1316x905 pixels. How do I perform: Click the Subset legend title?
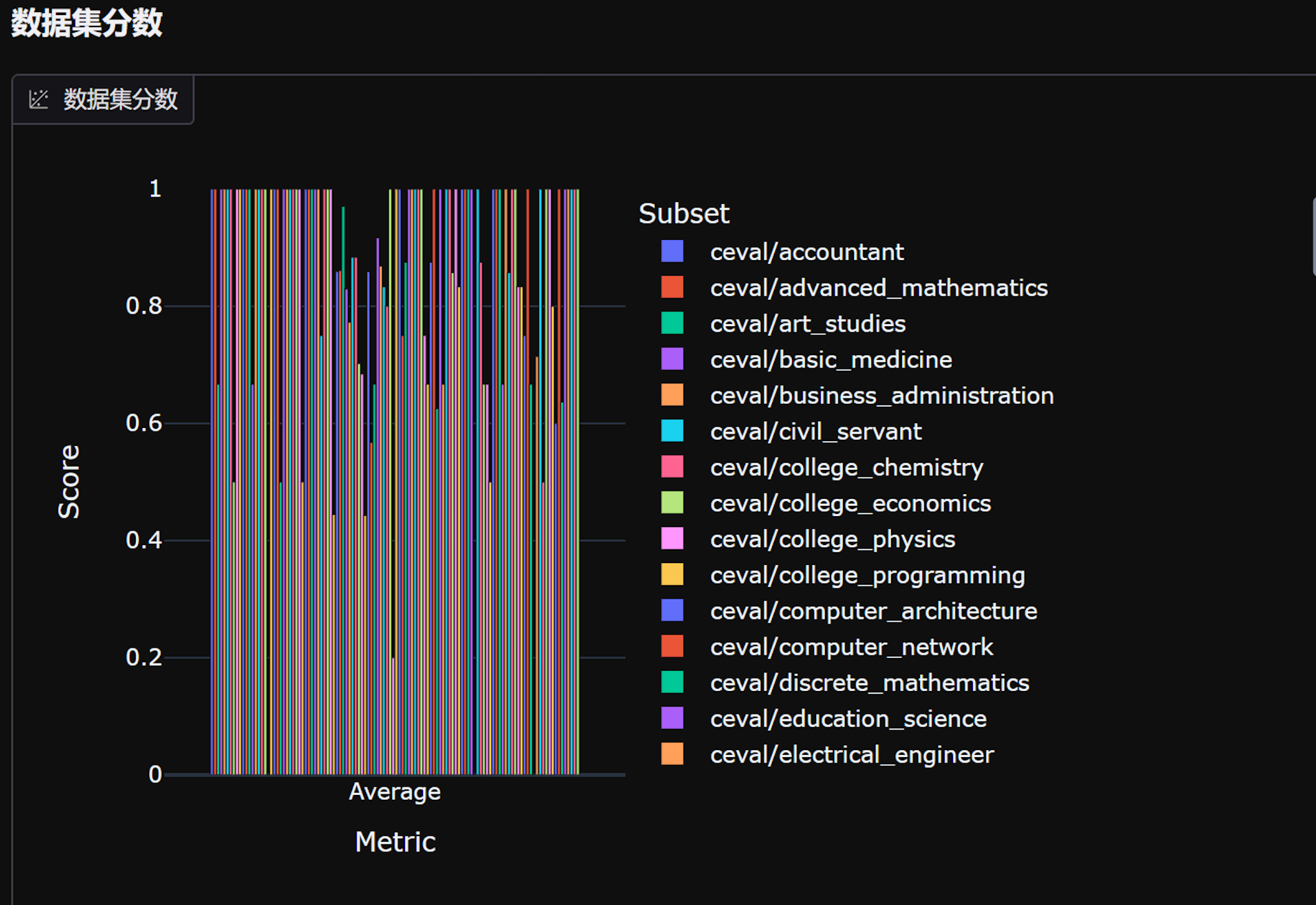pos(683,213)
